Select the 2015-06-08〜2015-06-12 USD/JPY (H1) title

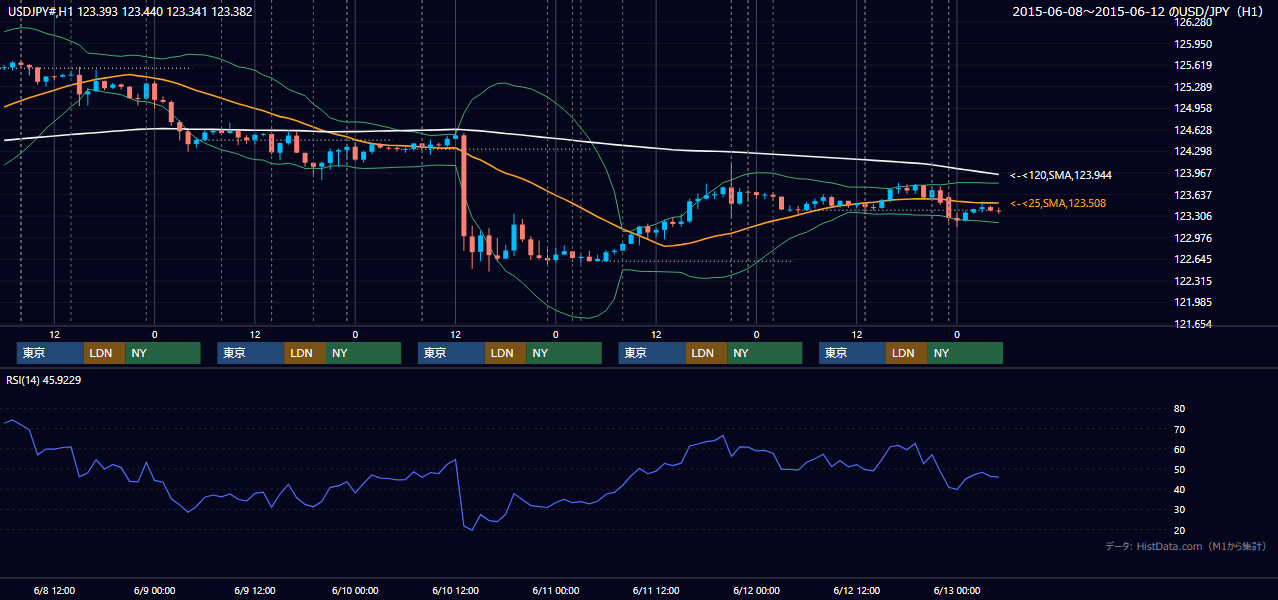click(x=1138, y=12)
